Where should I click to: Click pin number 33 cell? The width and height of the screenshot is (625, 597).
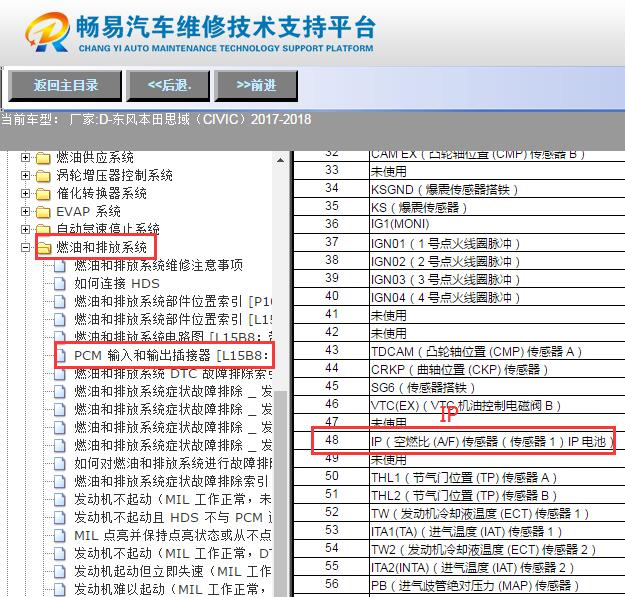[x=332, y=170]
